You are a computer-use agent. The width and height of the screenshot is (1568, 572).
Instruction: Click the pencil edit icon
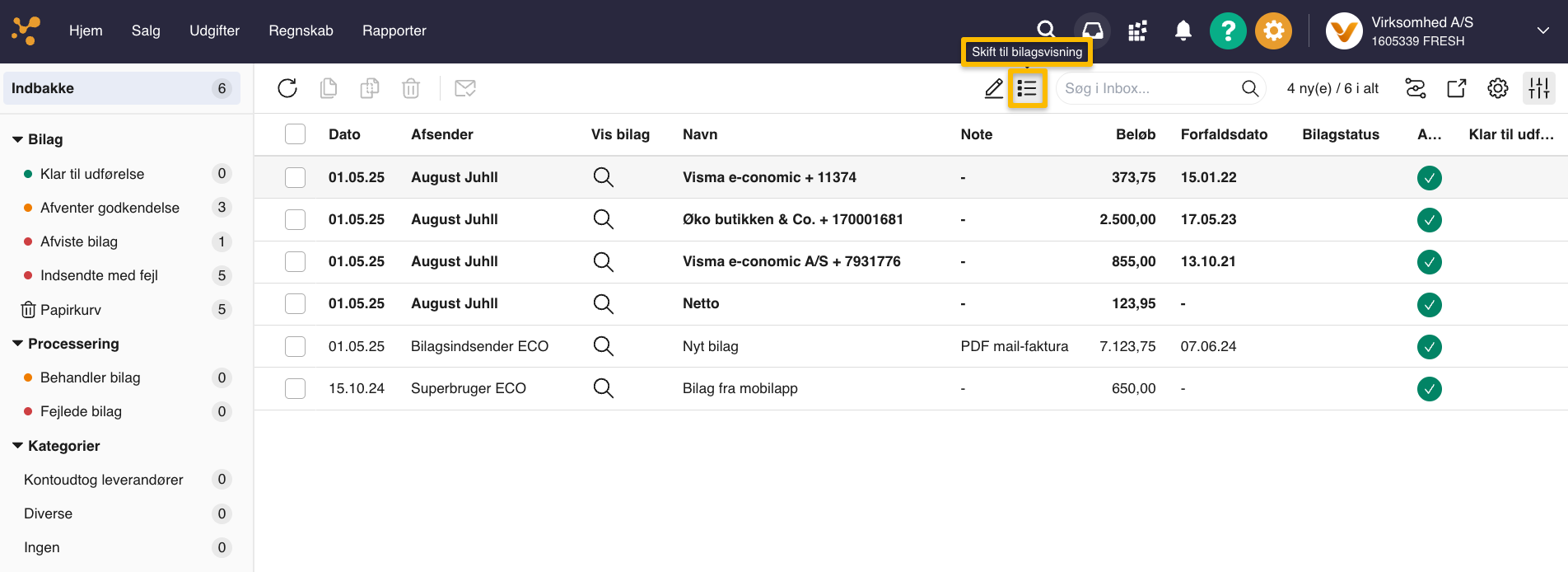pos(994,88)
